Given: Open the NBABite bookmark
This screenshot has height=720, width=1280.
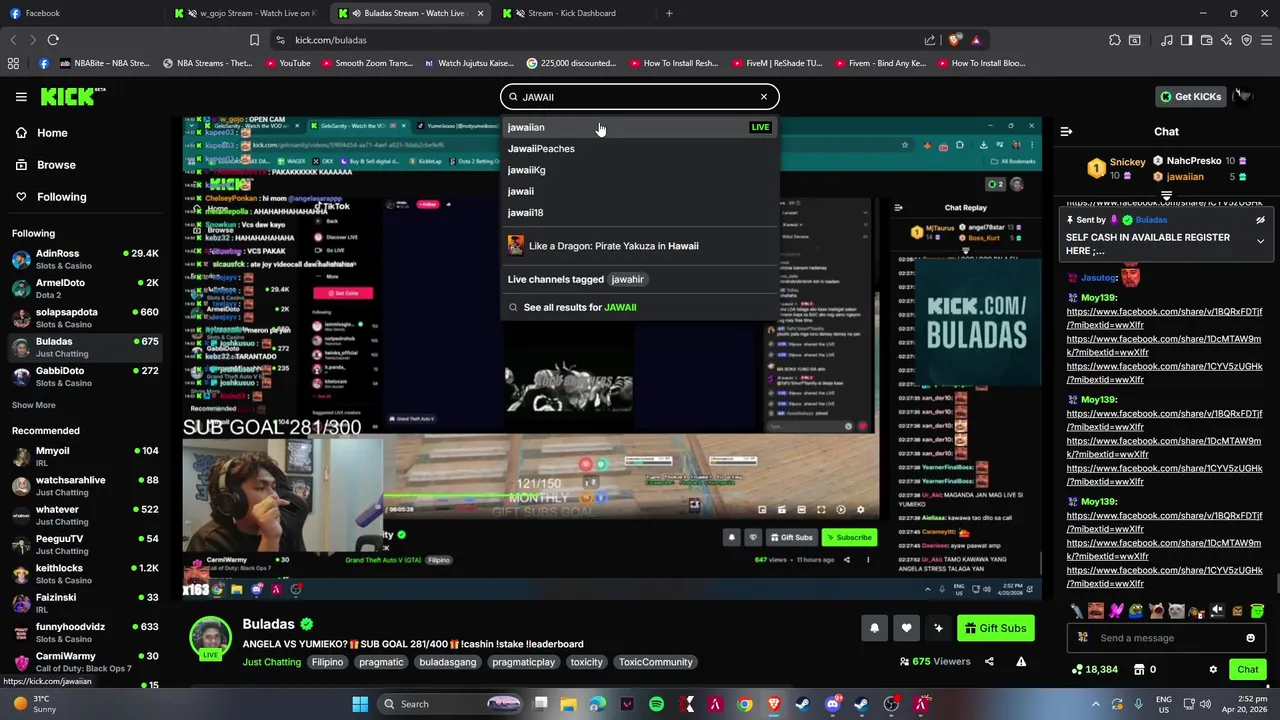Looking at the screenshot, I should point(105,63).
